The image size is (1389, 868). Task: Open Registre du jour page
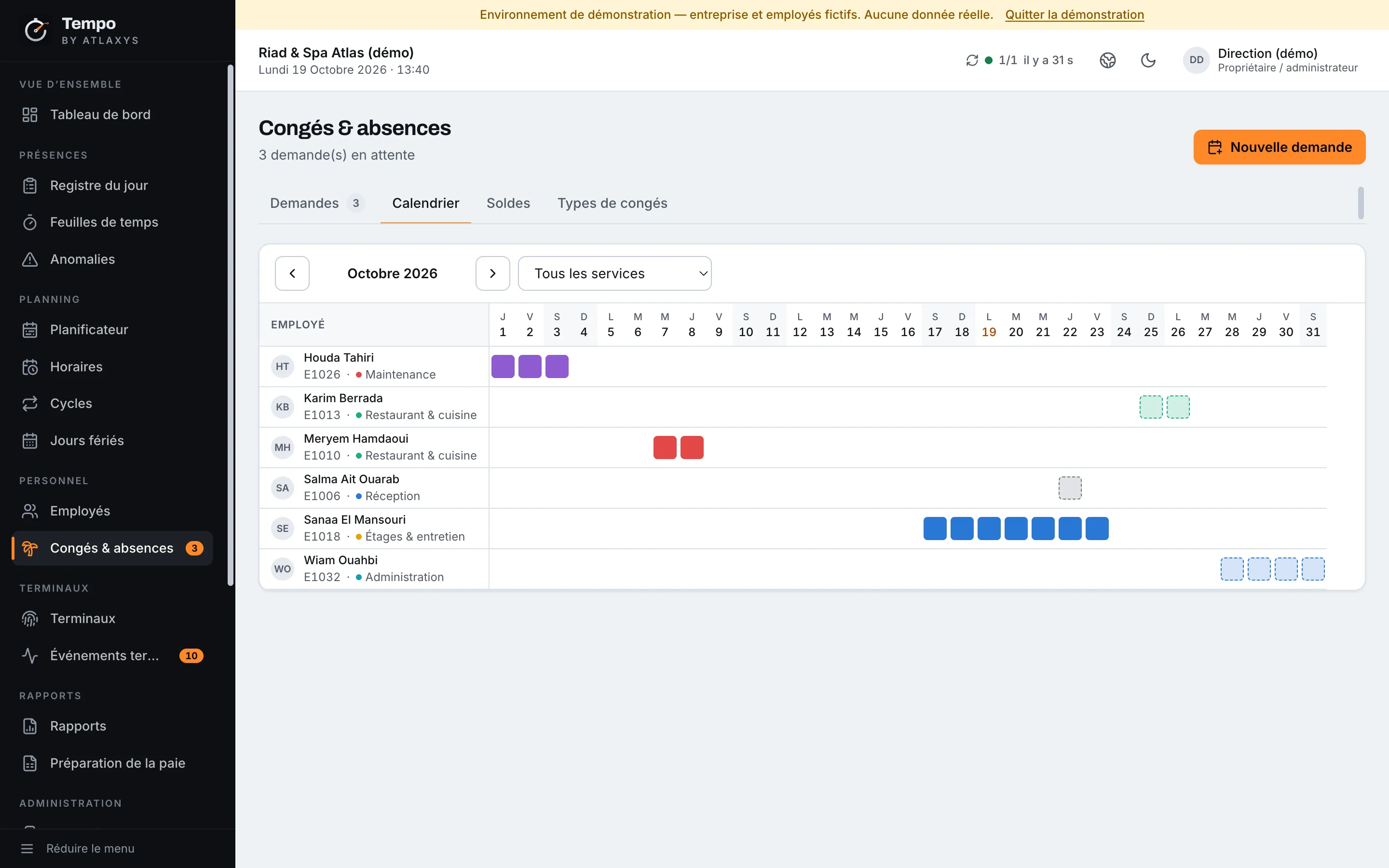pyautogui.click(x=112, y=186)
